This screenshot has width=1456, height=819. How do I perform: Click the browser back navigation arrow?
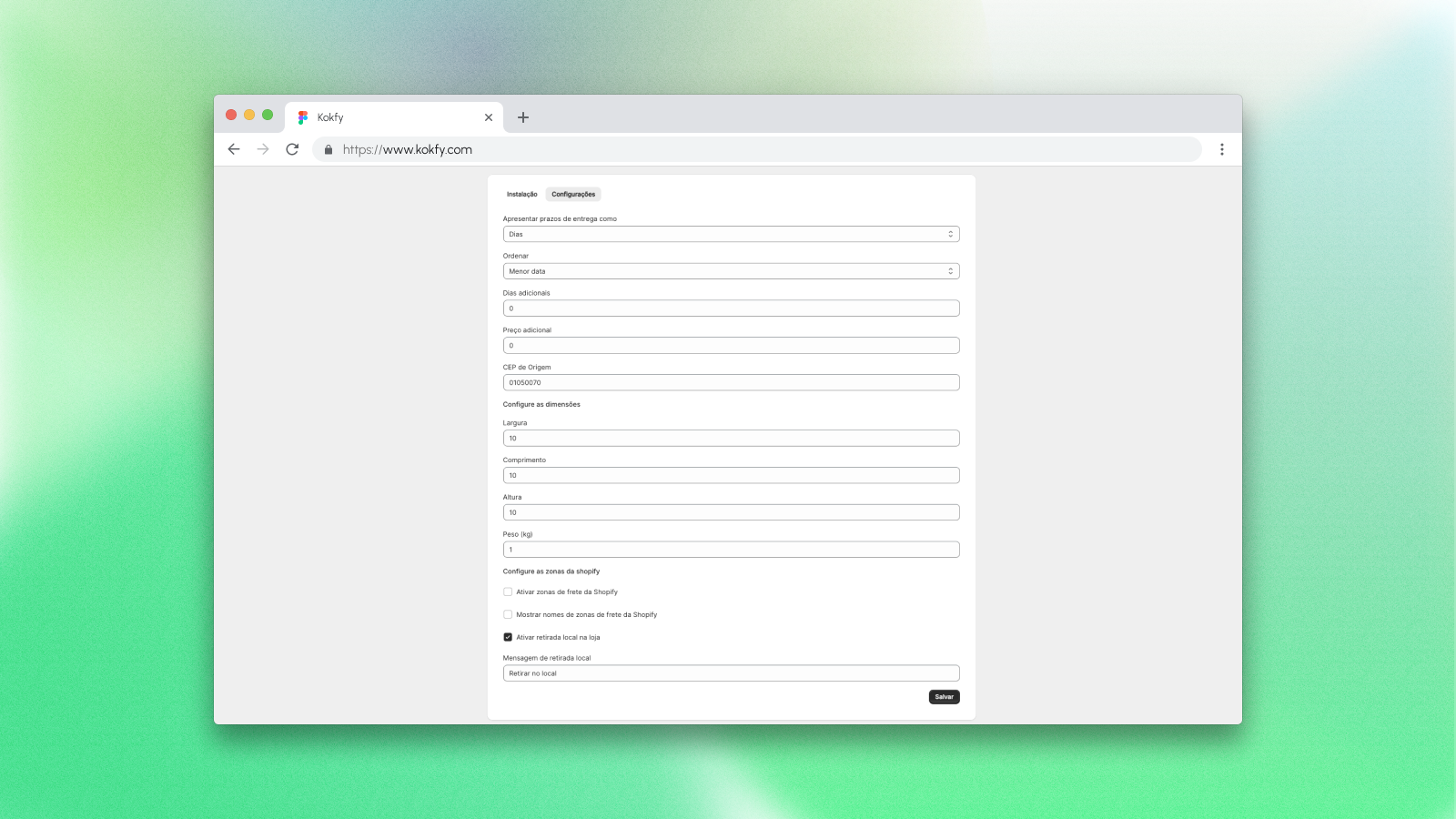coord(234,149)
